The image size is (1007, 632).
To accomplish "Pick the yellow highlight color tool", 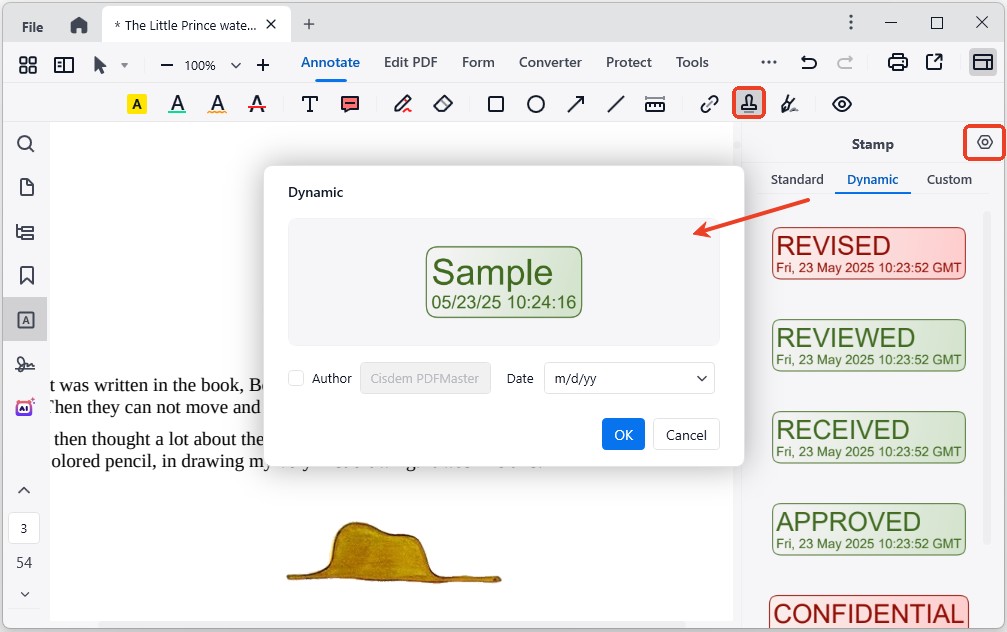I will pos(137,104).
